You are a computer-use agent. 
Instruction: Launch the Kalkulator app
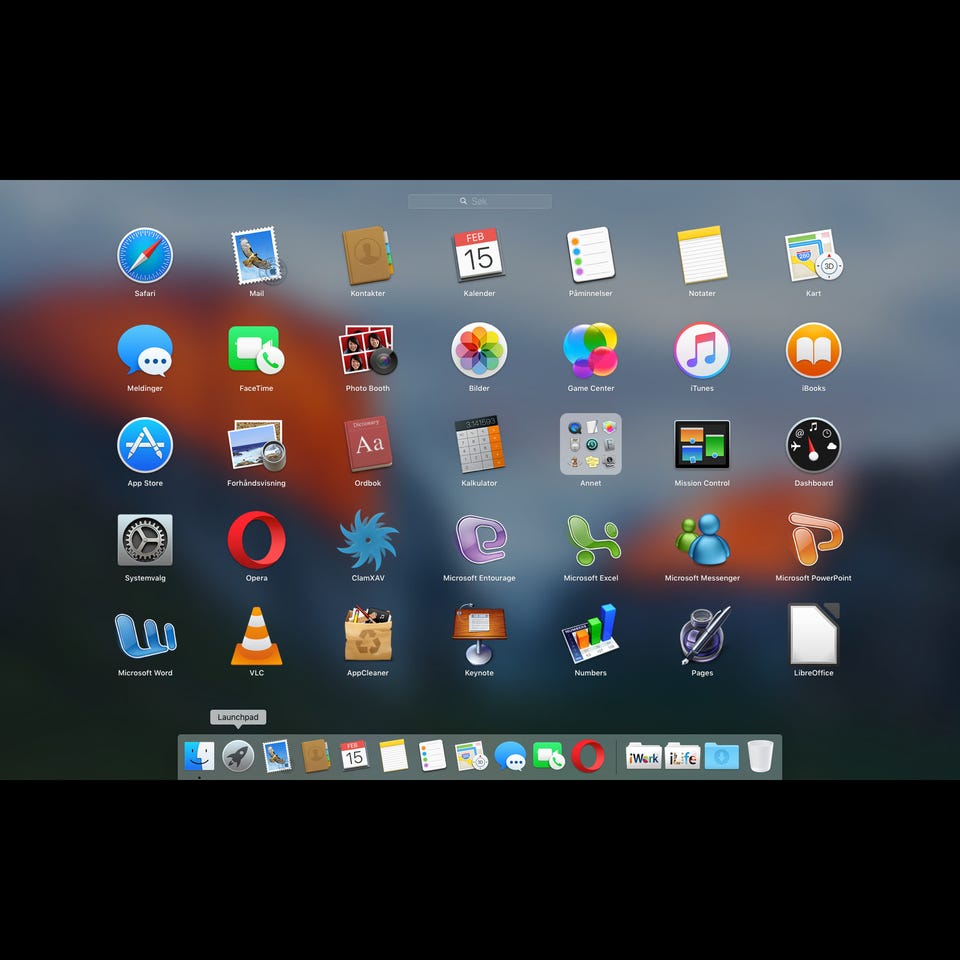click(479, 445)
